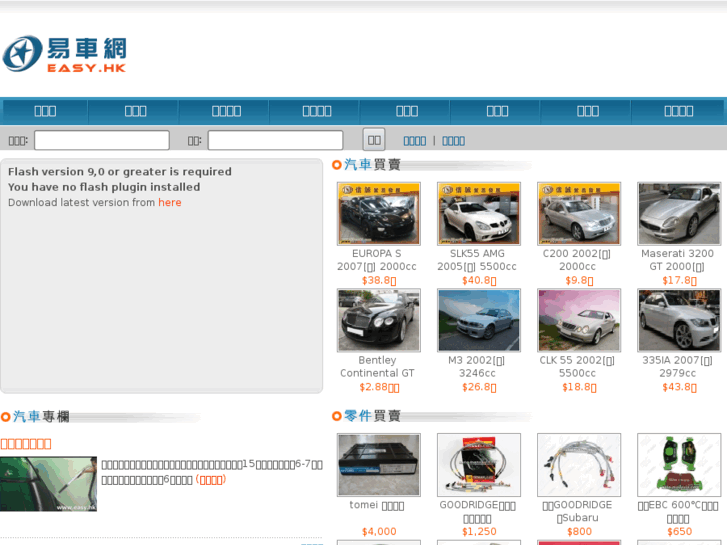Click the orange car column article headline
This screenshot has width=727, height=545.
(x=26, y=444)
